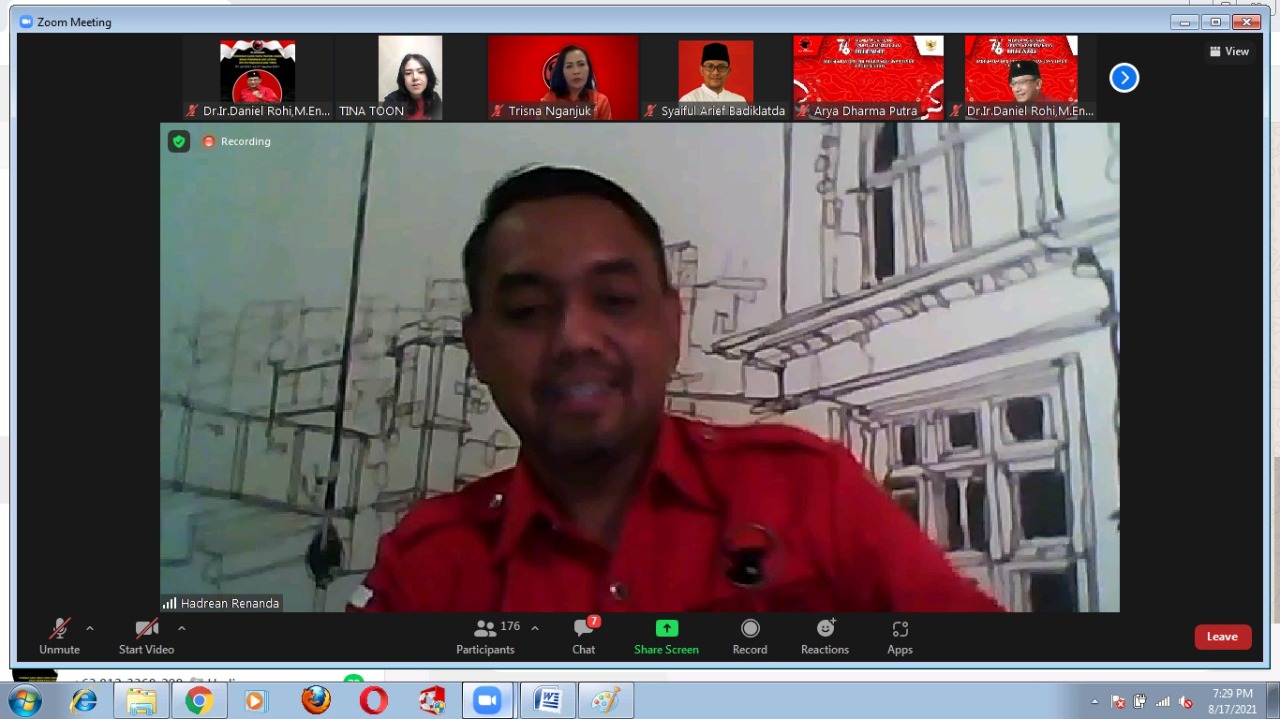Open Google Chrome from taskbar
The height and width of the screenshot is (719, 1280).
coord(199,701)
